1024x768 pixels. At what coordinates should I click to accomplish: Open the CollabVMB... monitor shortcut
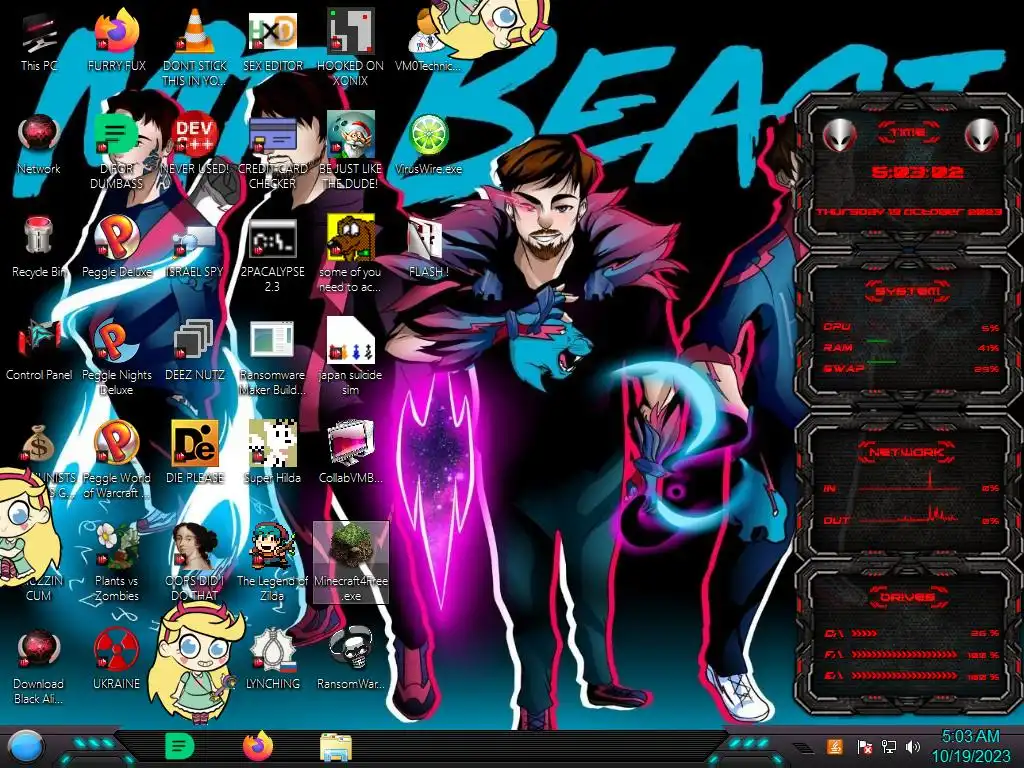tap(350, 453)
